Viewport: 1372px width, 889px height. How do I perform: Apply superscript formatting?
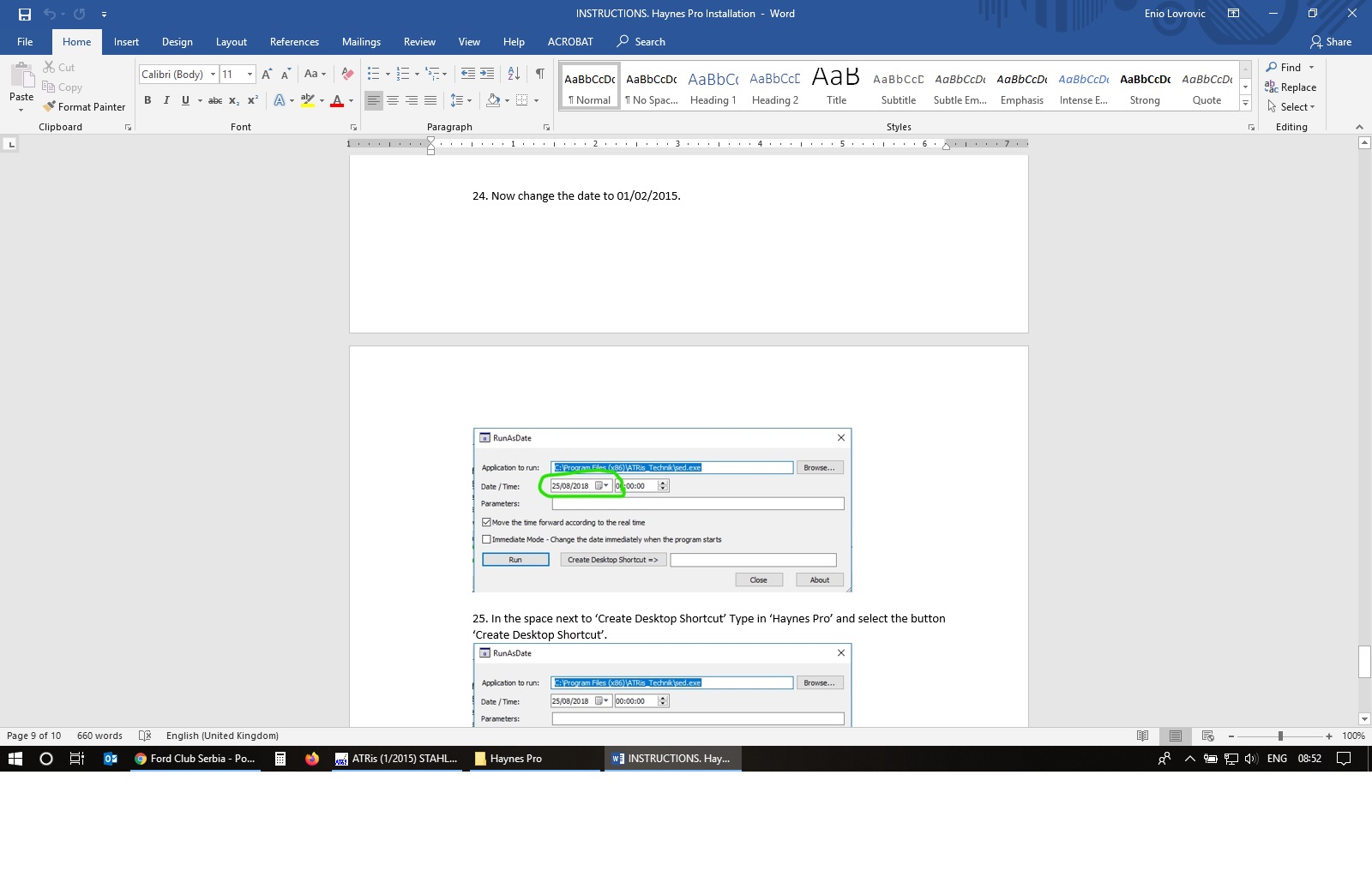(x=253, y=100)
